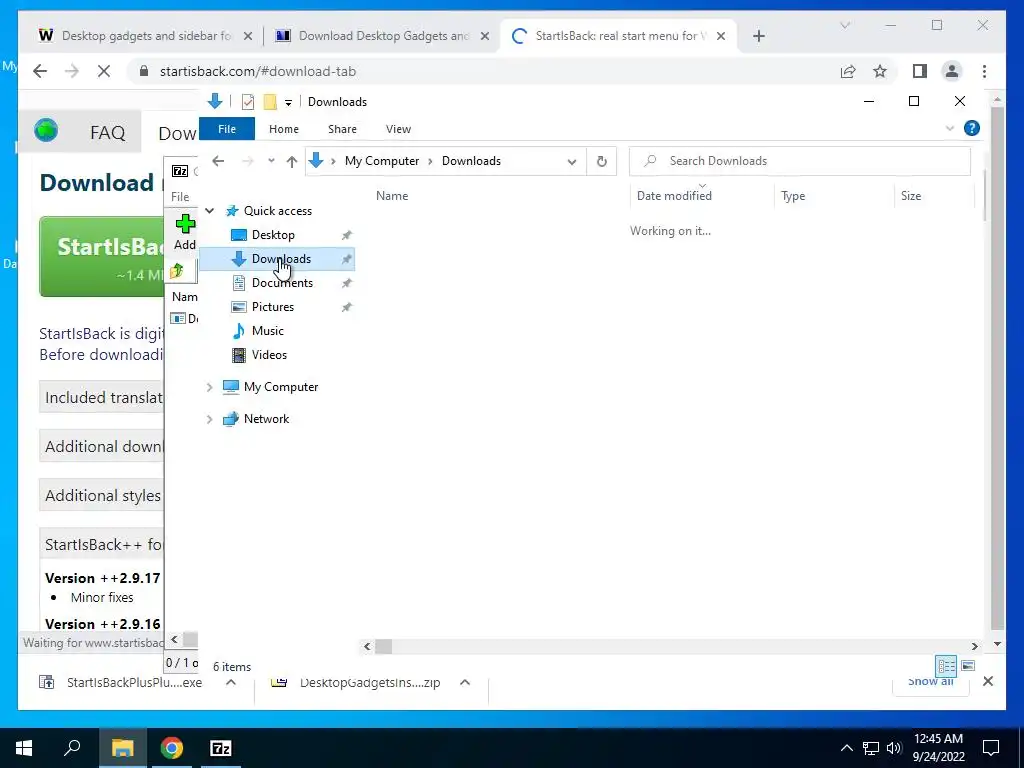Viewport: 1024px width, 768px height.
Task: Refresh the Downloads folder
Action: pos(601,161)
